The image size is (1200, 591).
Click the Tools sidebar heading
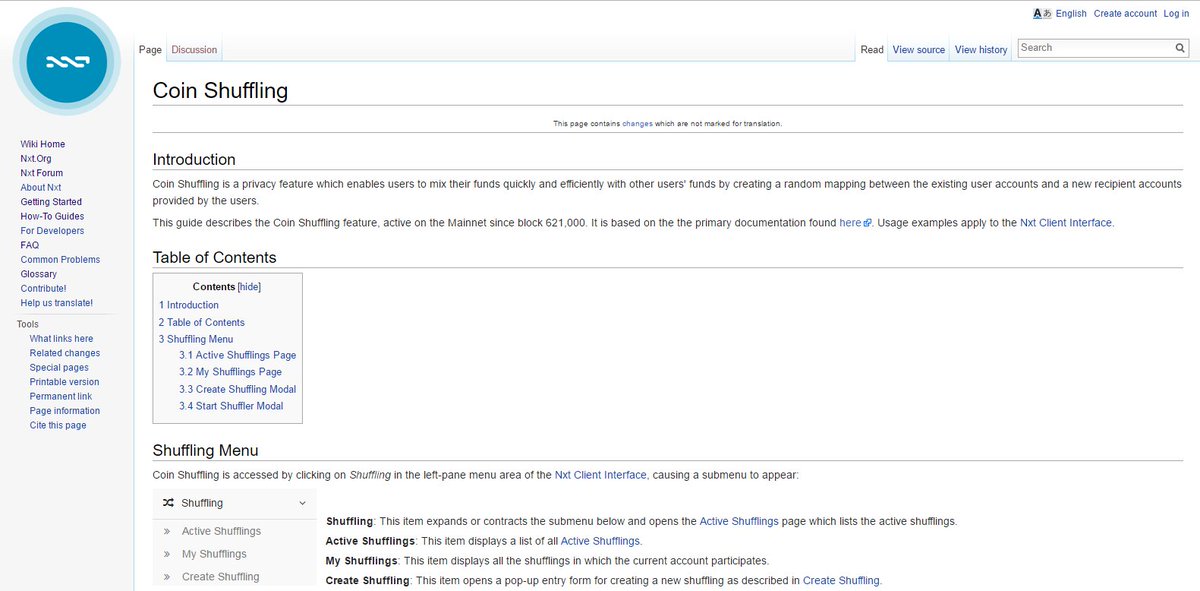pos(28,324)
